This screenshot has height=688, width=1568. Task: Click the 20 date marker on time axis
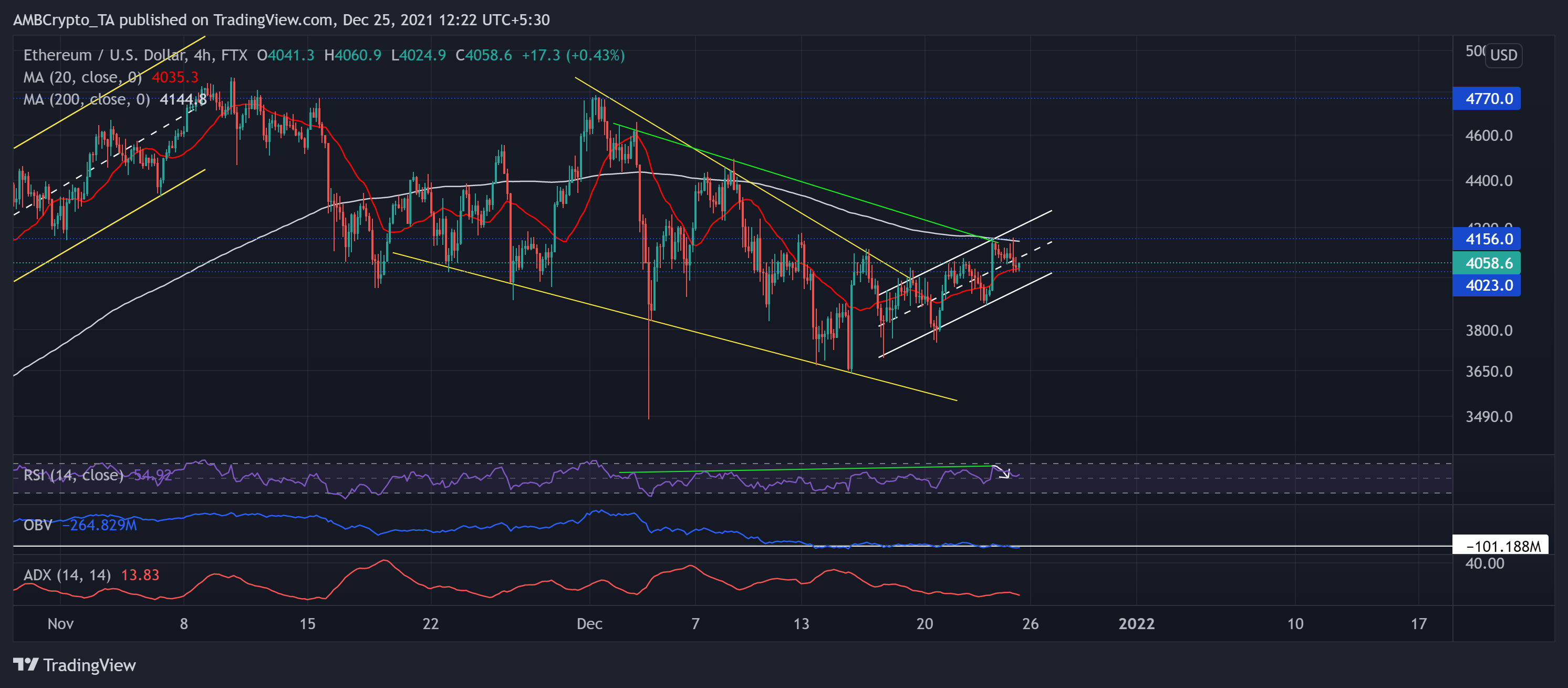[924, 623]
